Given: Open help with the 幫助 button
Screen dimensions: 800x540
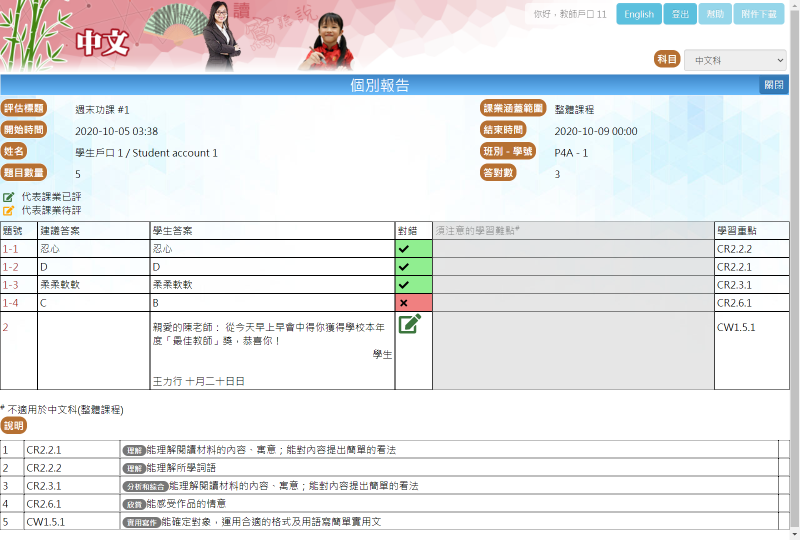Looking at the screenshot, I should (714, 14).
